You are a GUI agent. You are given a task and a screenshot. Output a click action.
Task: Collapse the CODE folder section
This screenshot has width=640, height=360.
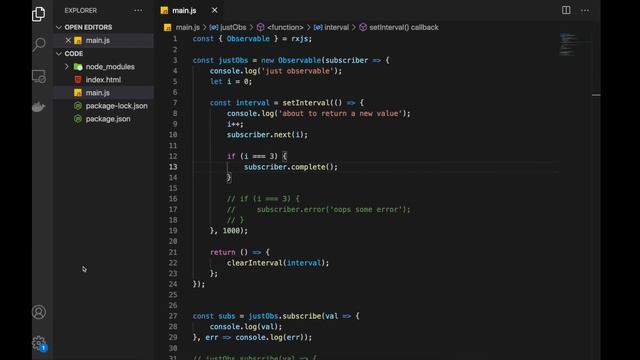(59, 53)
